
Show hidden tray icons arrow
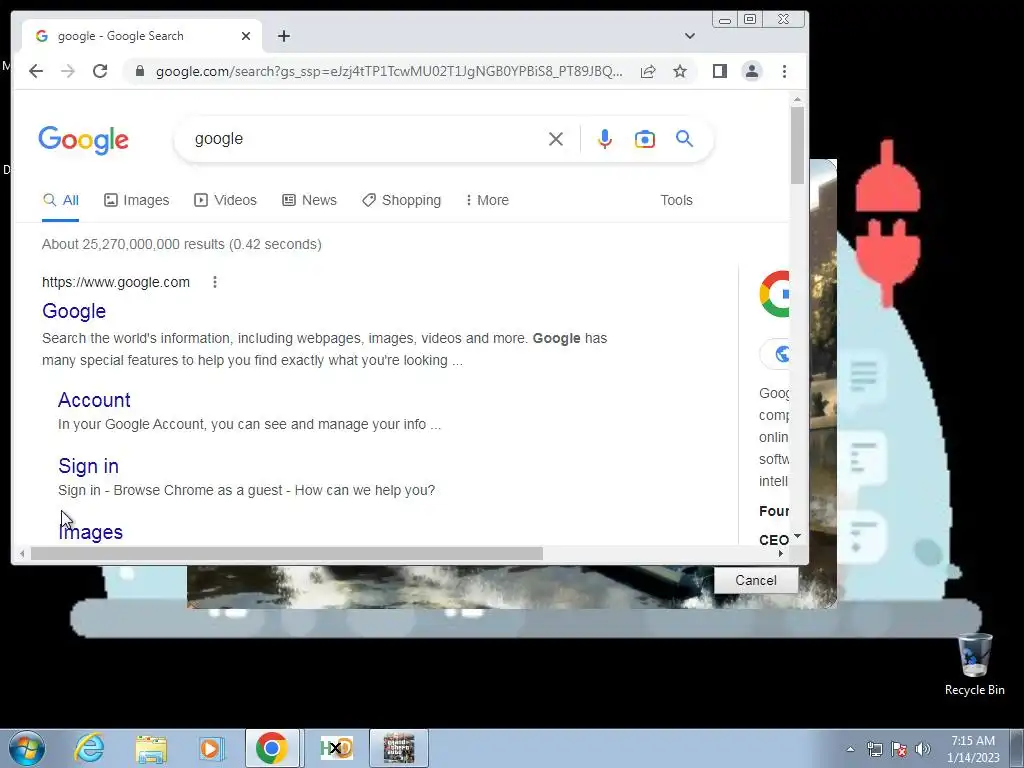coord(850,749)
